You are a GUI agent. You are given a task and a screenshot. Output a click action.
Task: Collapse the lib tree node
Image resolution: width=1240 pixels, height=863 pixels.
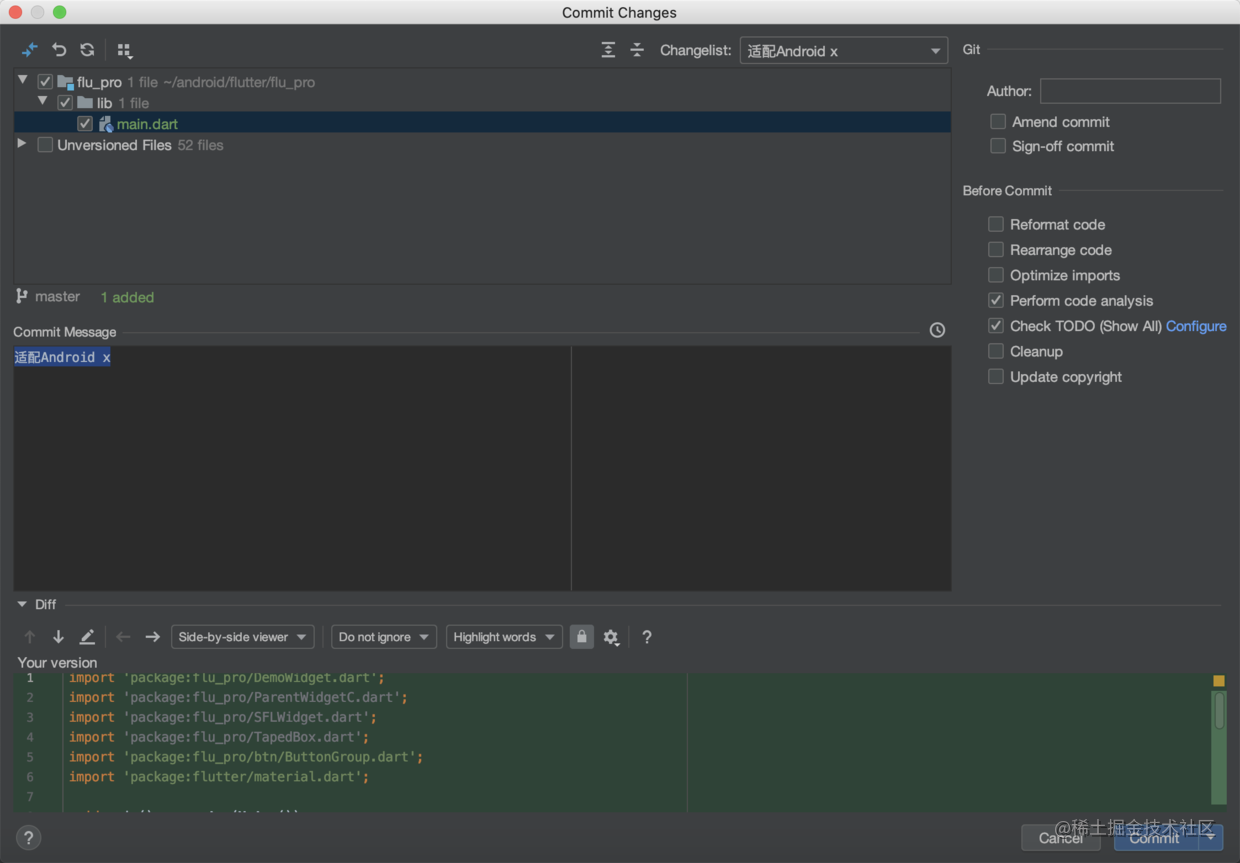(x=43, y=102)
